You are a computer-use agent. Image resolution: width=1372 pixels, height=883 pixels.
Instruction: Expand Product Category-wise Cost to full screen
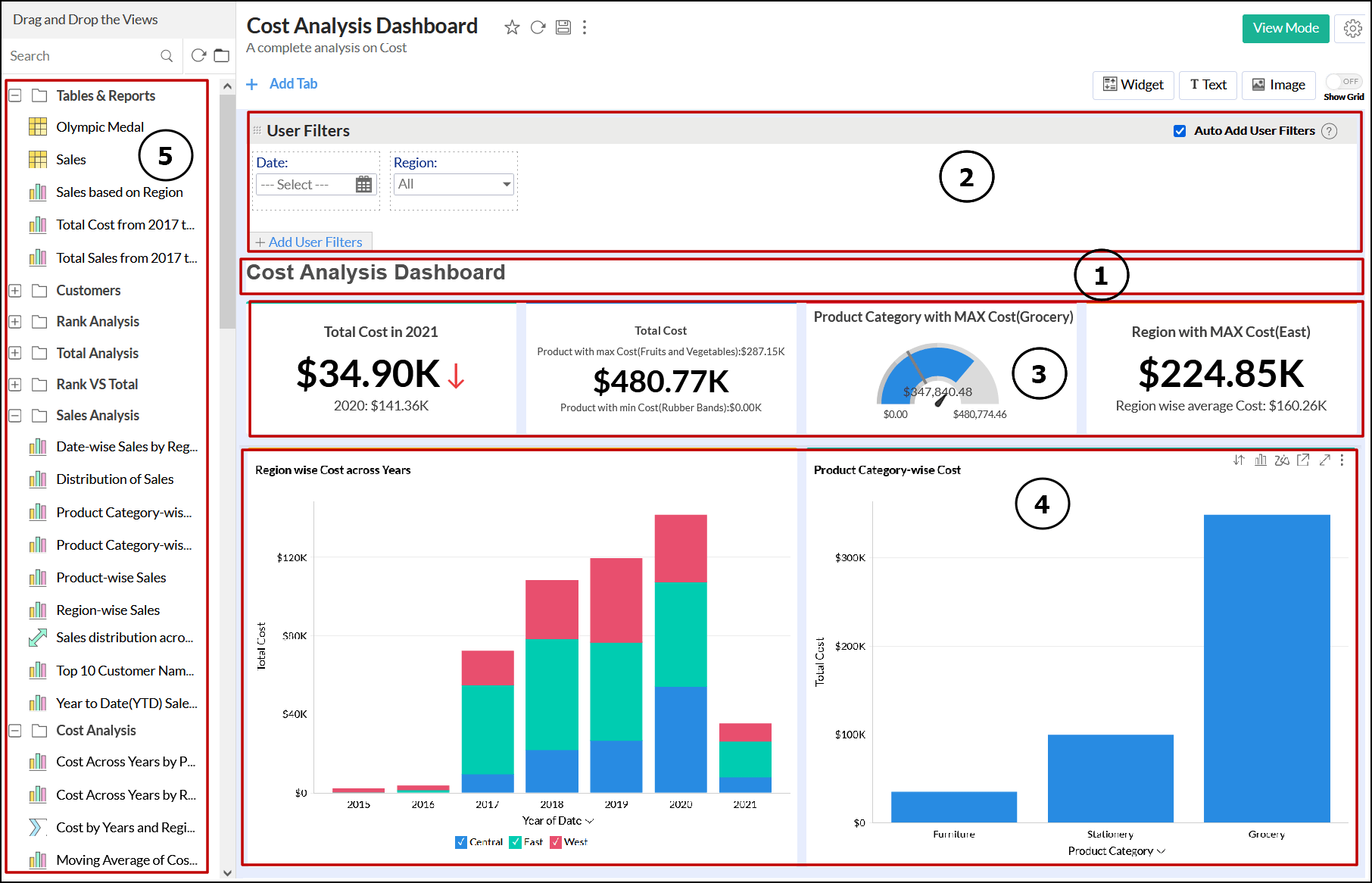tap(1325, 460)
